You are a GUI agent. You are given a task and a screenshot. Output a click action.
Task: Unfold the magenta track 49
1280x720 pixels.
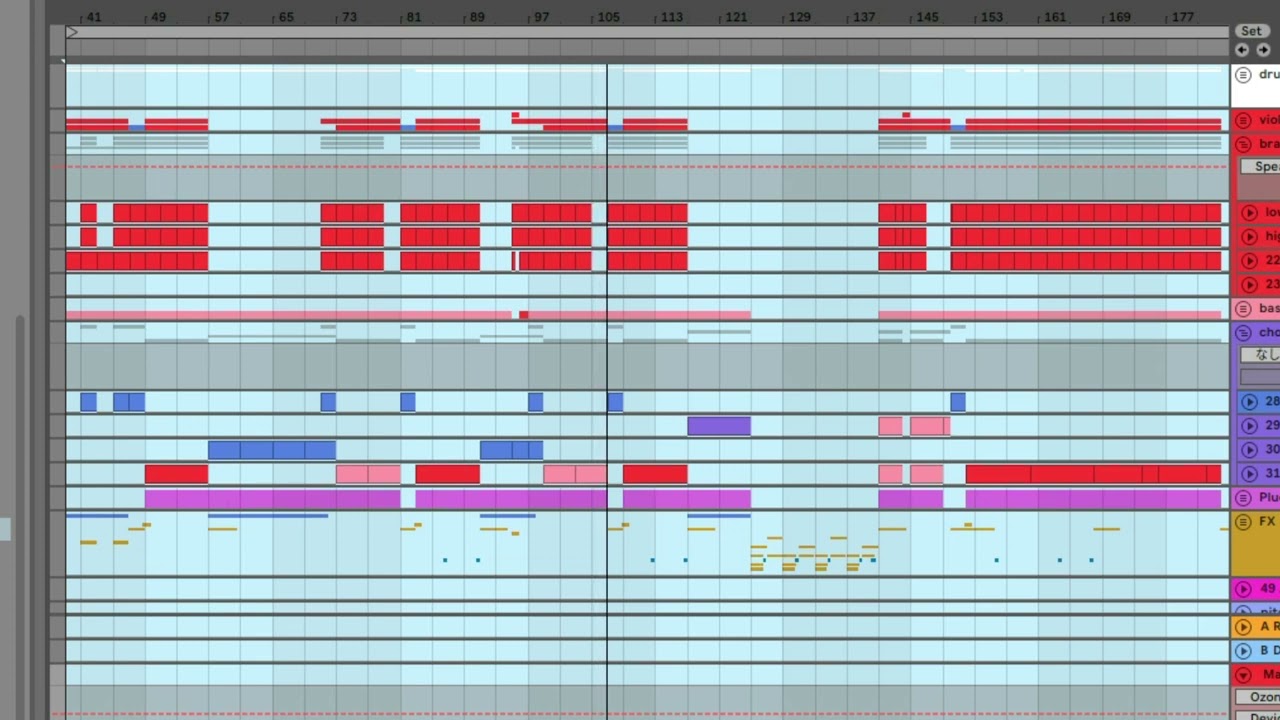click(1243, 590)
